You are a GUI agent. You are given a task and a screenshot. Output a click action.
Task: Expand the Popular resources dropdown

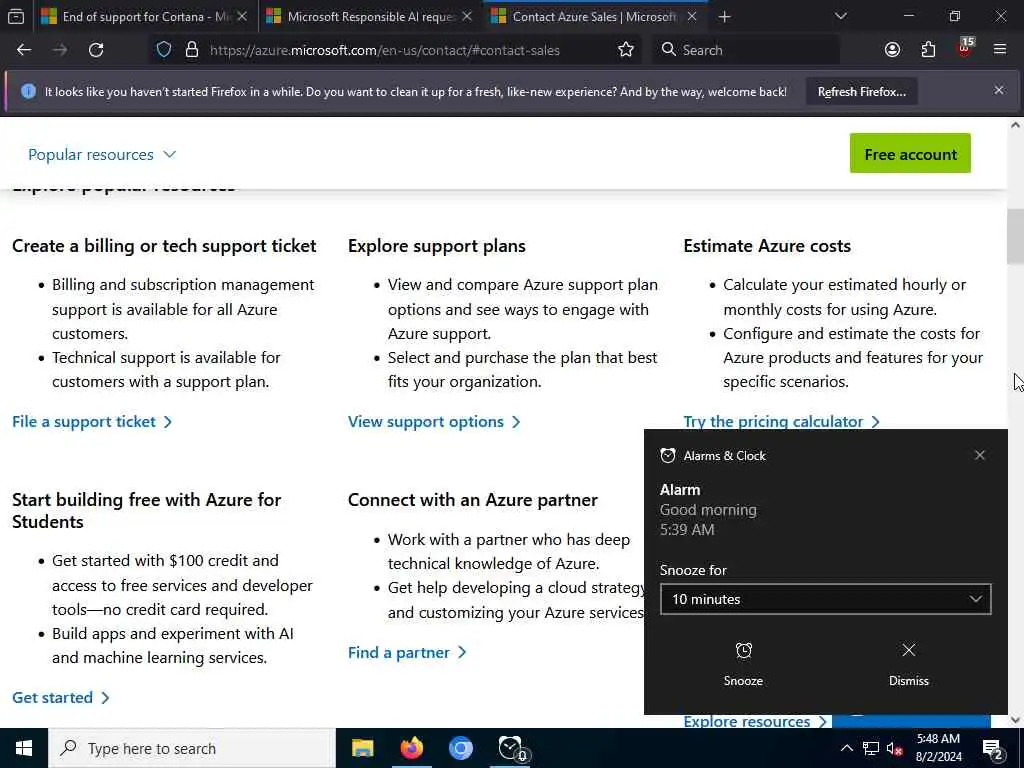click(102, 155)
